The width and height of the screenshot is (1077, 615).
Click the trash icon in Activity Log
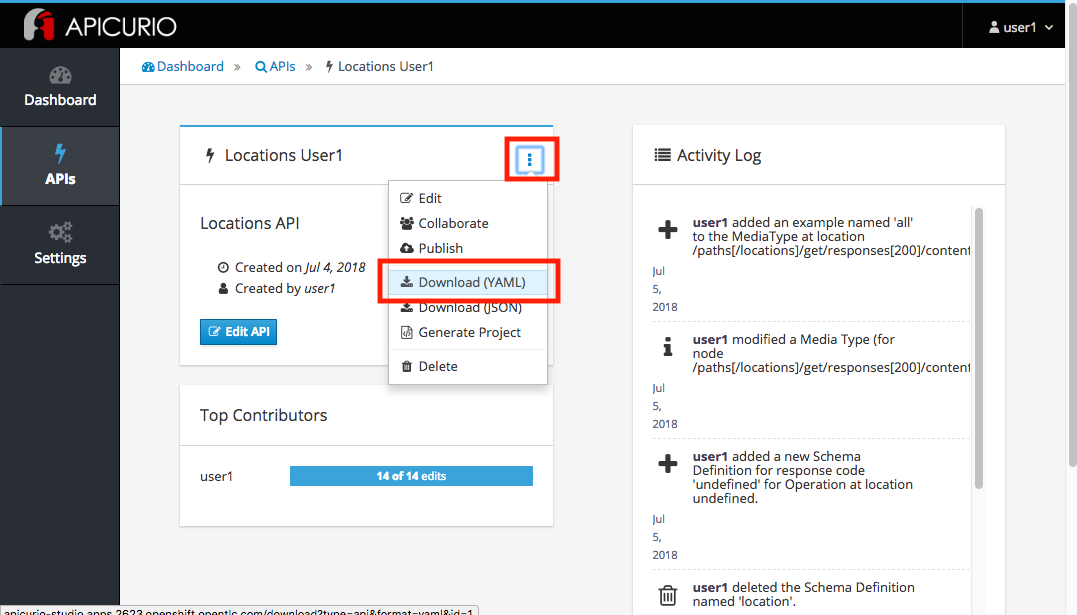point(667,597)
